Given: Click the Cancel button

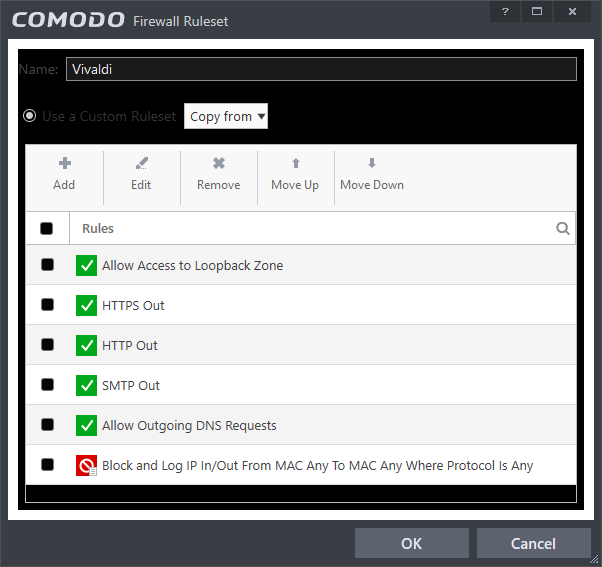Looking at the screenshot, I should 534,543.
